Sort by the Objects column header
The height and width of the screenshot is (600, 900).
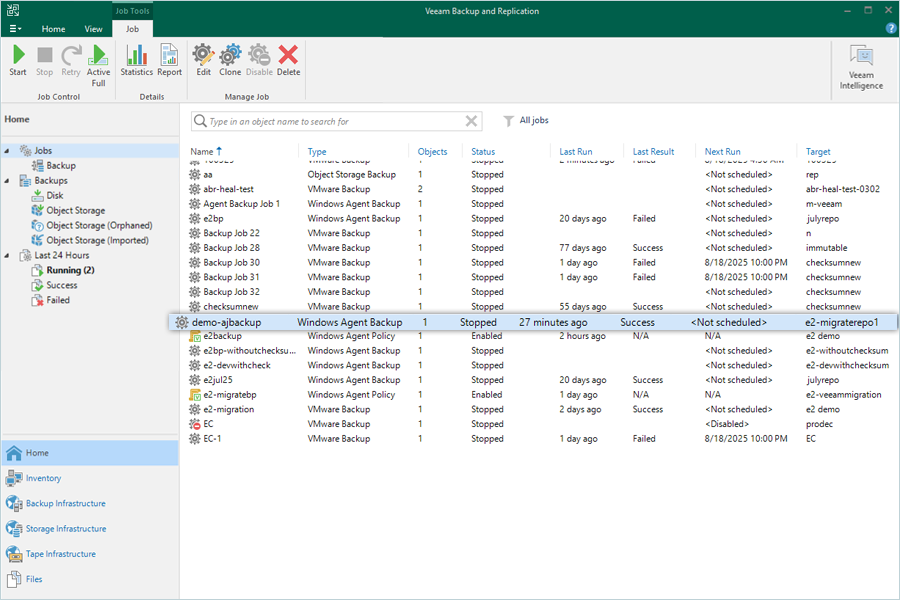[432, 152]
